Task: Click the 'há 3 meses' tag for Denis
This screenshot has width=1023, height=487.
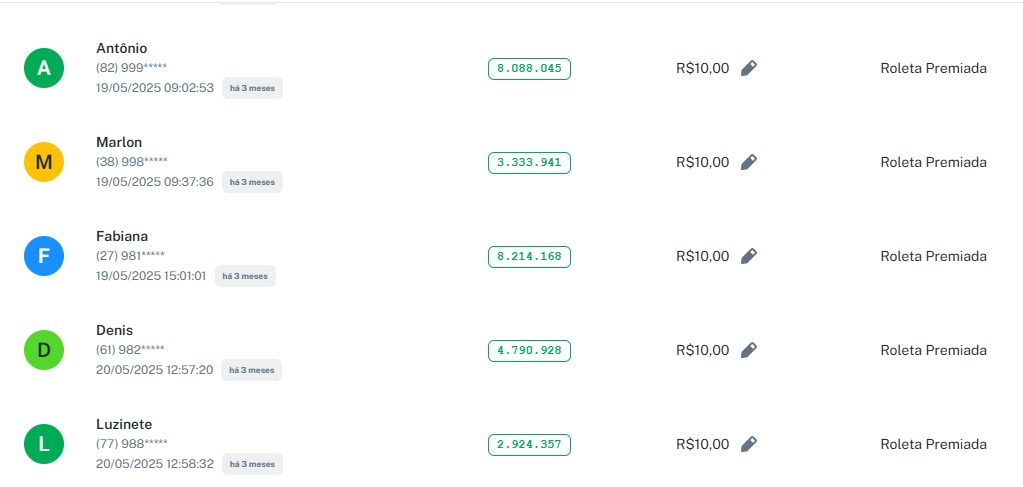Action: (x=251, y=370)
